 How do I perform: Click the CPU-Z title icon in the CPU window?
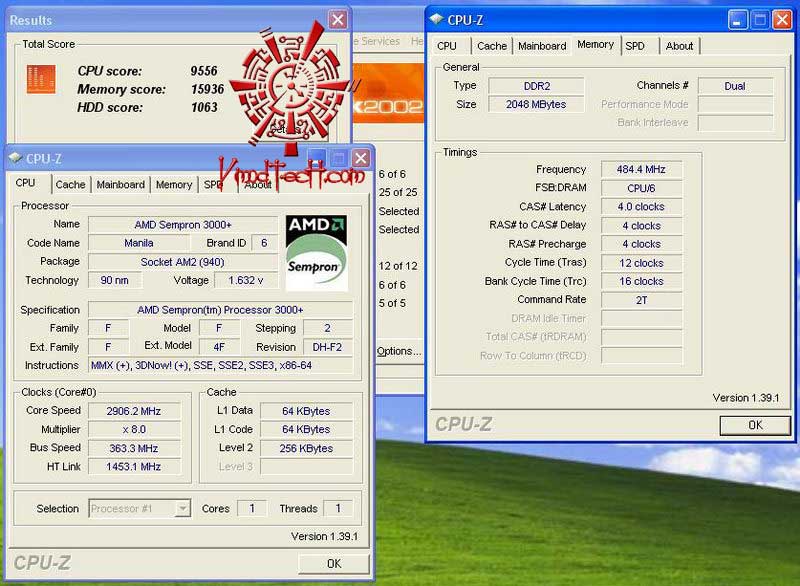(x=15, y=158)
